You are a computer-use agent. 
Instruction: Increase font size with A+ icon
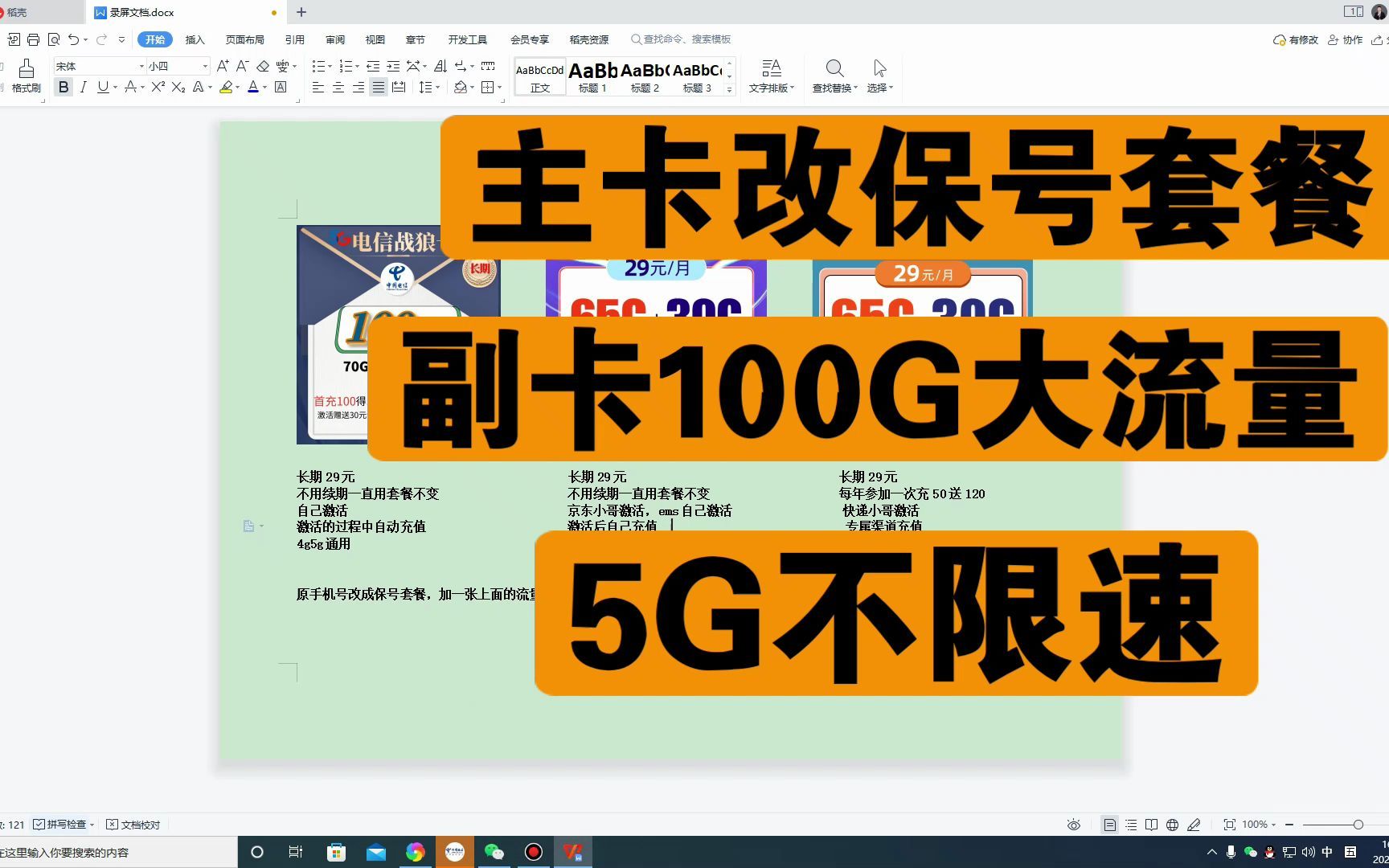(x=223, y=66)
